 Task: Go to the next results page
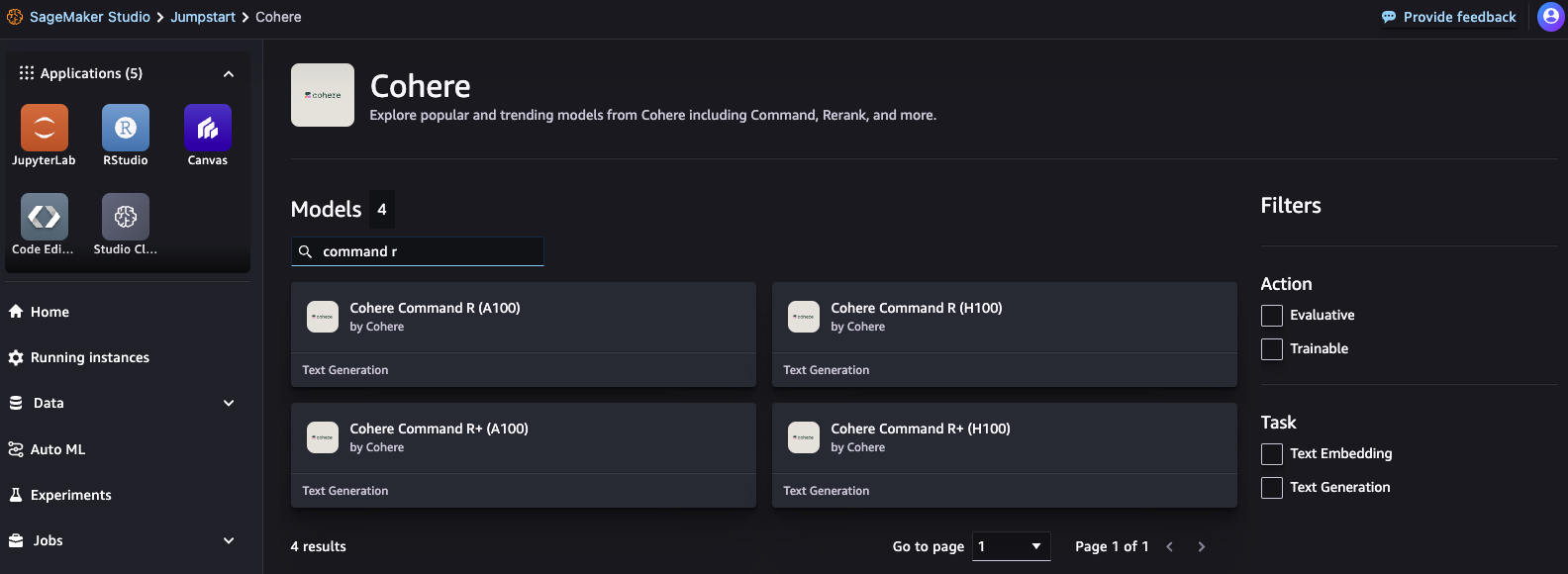pos(1202,546)
